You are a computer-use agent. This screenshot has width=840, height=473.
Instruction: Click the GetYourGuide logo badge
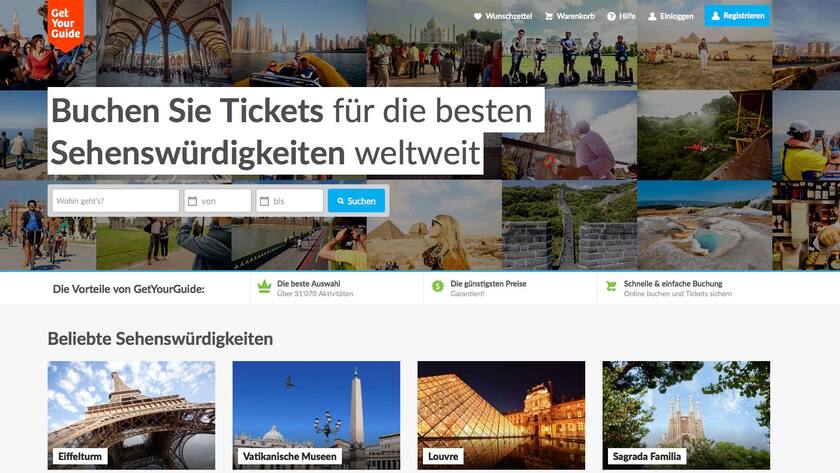point(65,24)
